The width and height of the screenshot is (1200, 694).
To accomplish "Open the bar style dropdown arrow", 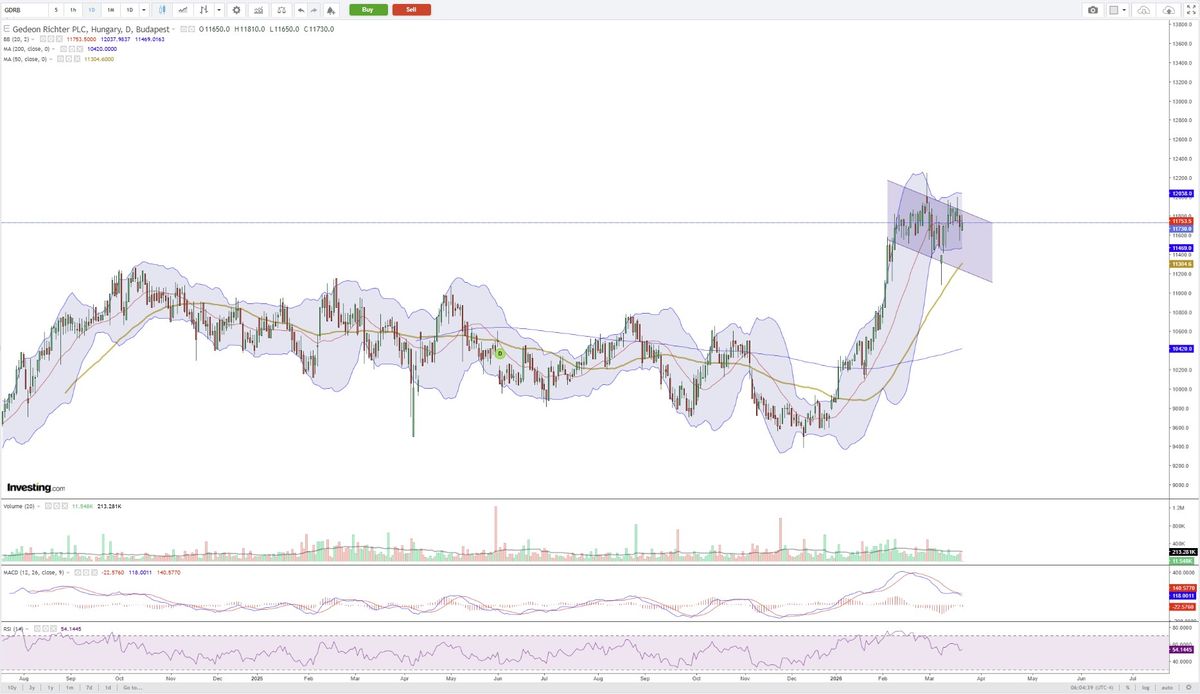I will pyautogui.click(x=219, y=10).
